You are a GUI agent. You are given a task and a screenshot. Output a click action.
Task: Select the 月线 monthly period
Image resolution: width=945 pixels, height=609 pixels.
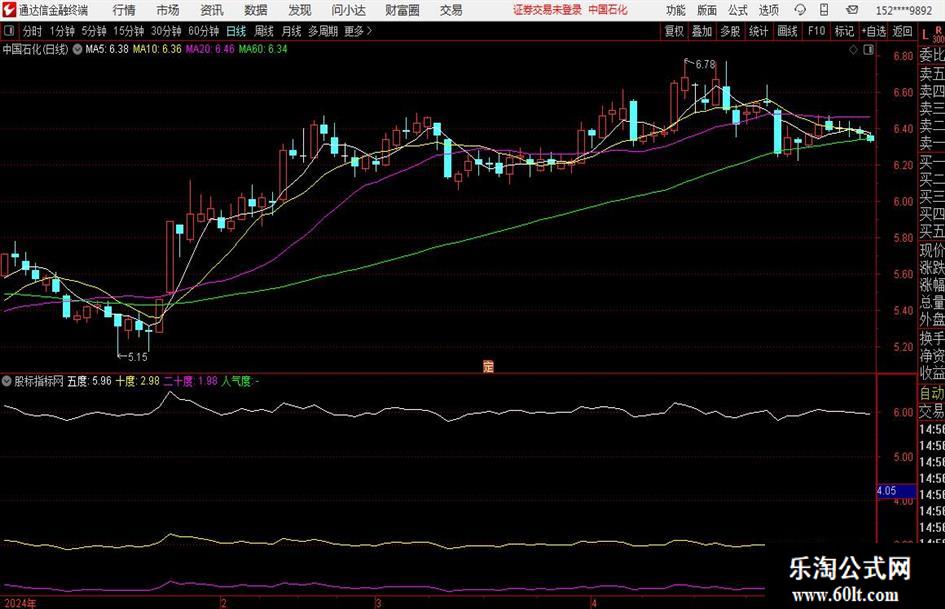click(x=292, y=31)
